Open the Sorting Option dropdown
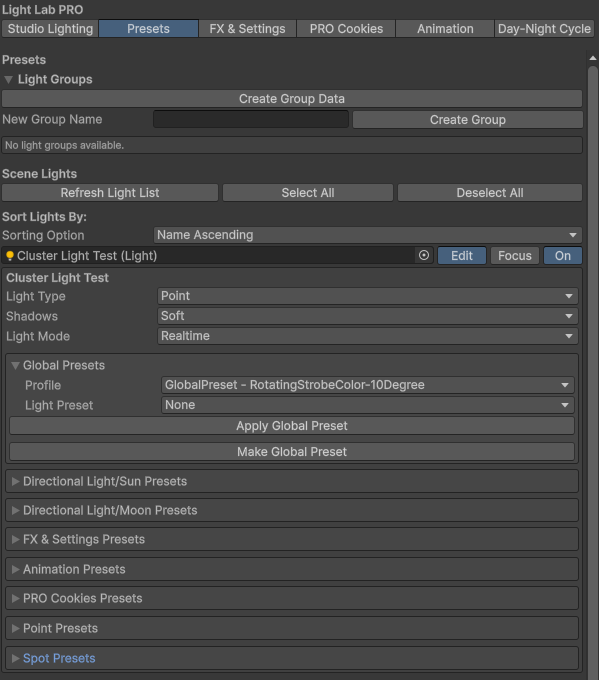599x680 pixels. [x=367, y=235]
